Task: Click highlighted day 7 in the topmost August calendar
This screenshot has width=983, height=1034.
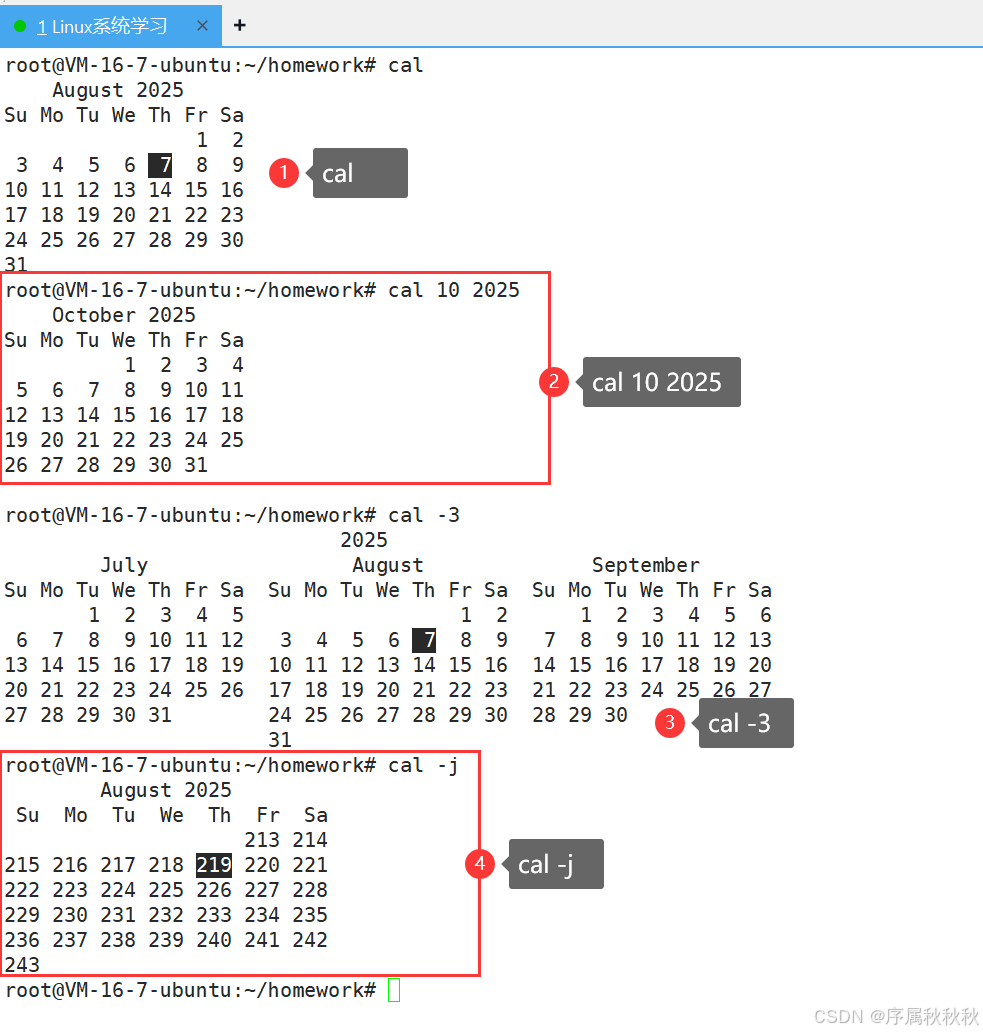Action: point(160,165)
